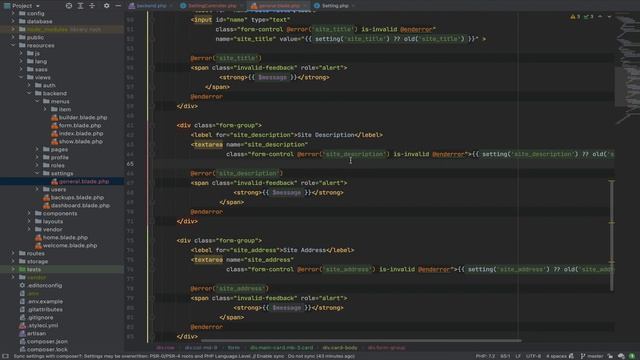
Task: Click the form breadcrumb
Action: pos(233,348)
